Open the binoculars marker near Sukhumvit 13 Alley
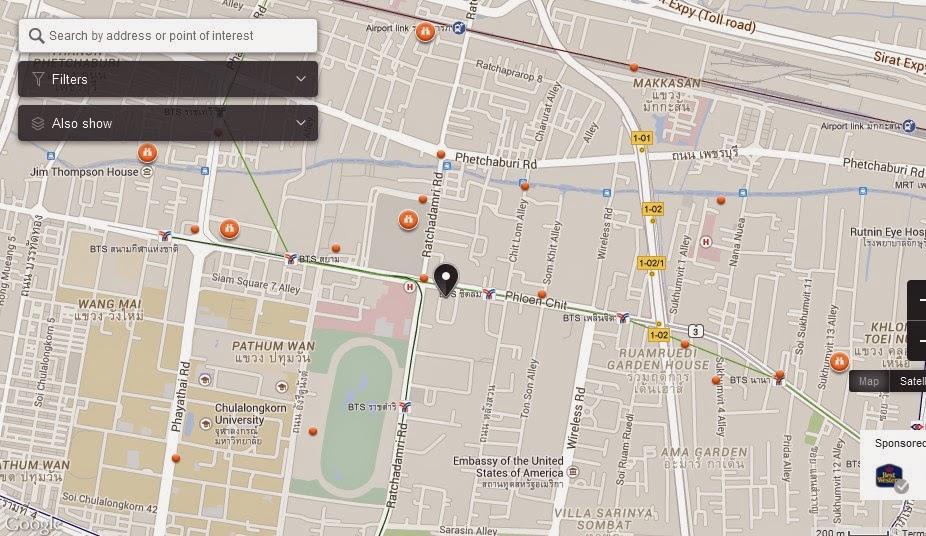 (839, 361)
